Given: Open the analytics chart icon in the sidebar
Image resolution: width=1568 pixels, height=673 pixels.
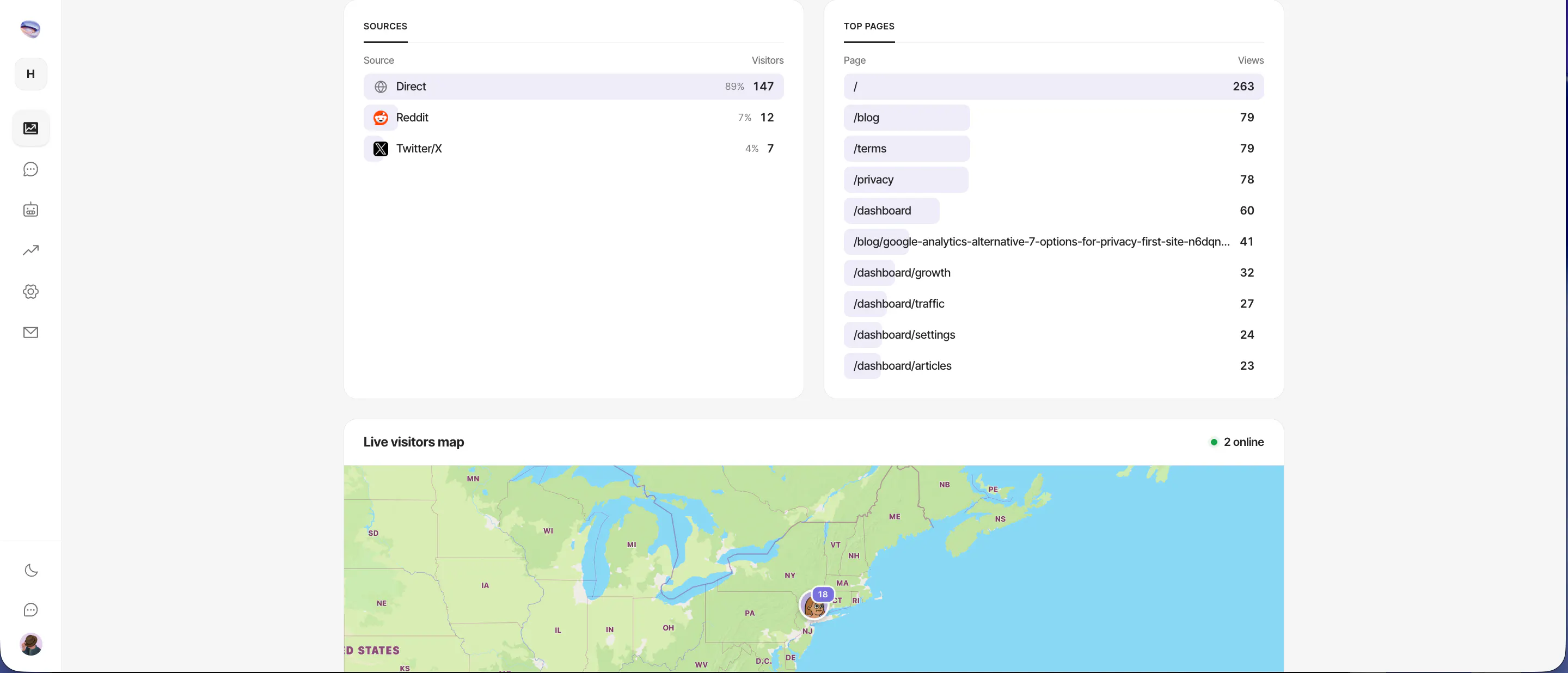Looking at the screenshot, I should 30,128.
